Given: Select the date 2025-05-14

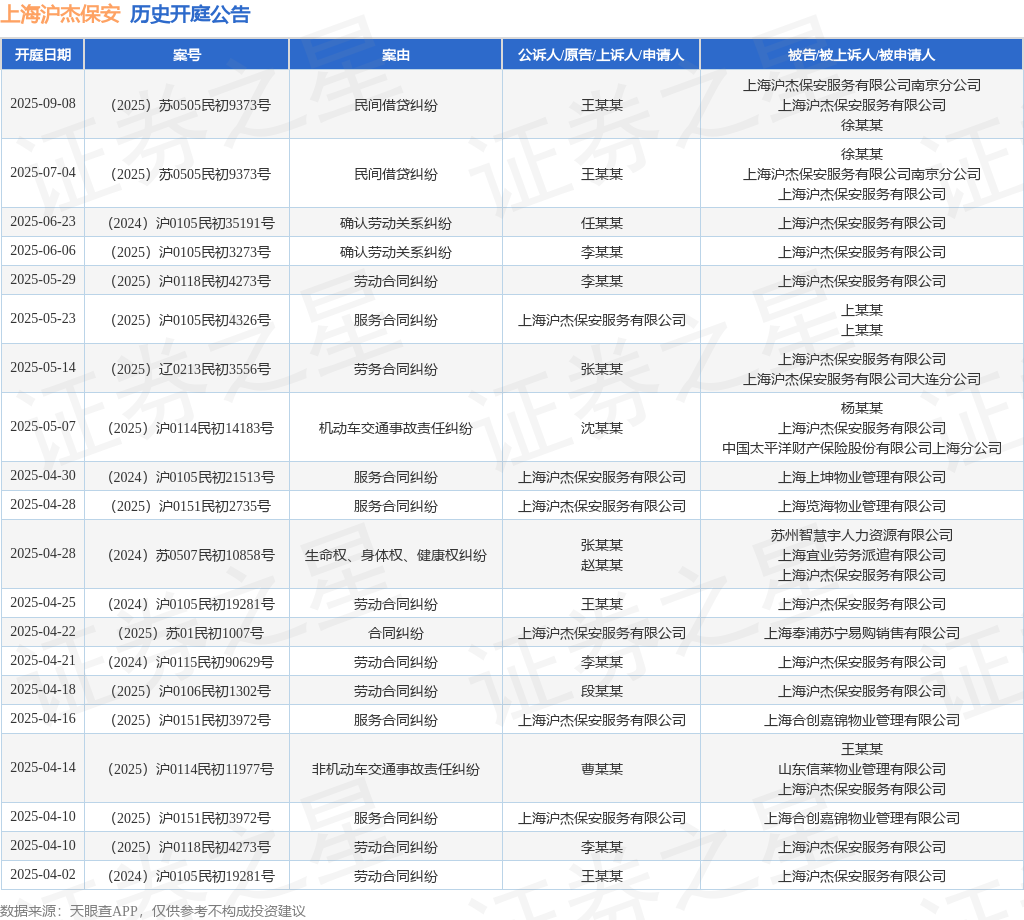Looking at the screenshot, I should [42, 368].
